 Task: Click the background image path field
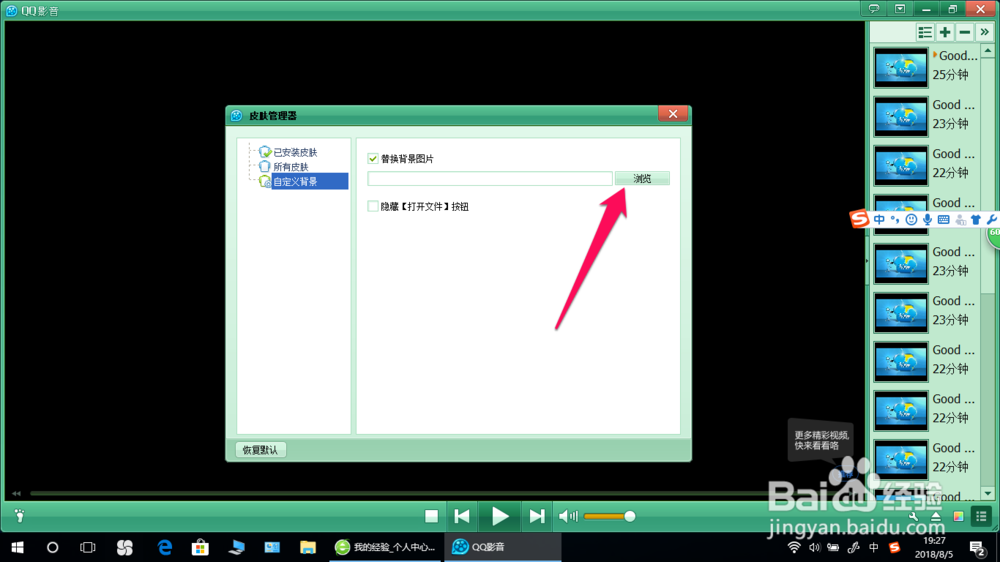(x=490, y=179)
